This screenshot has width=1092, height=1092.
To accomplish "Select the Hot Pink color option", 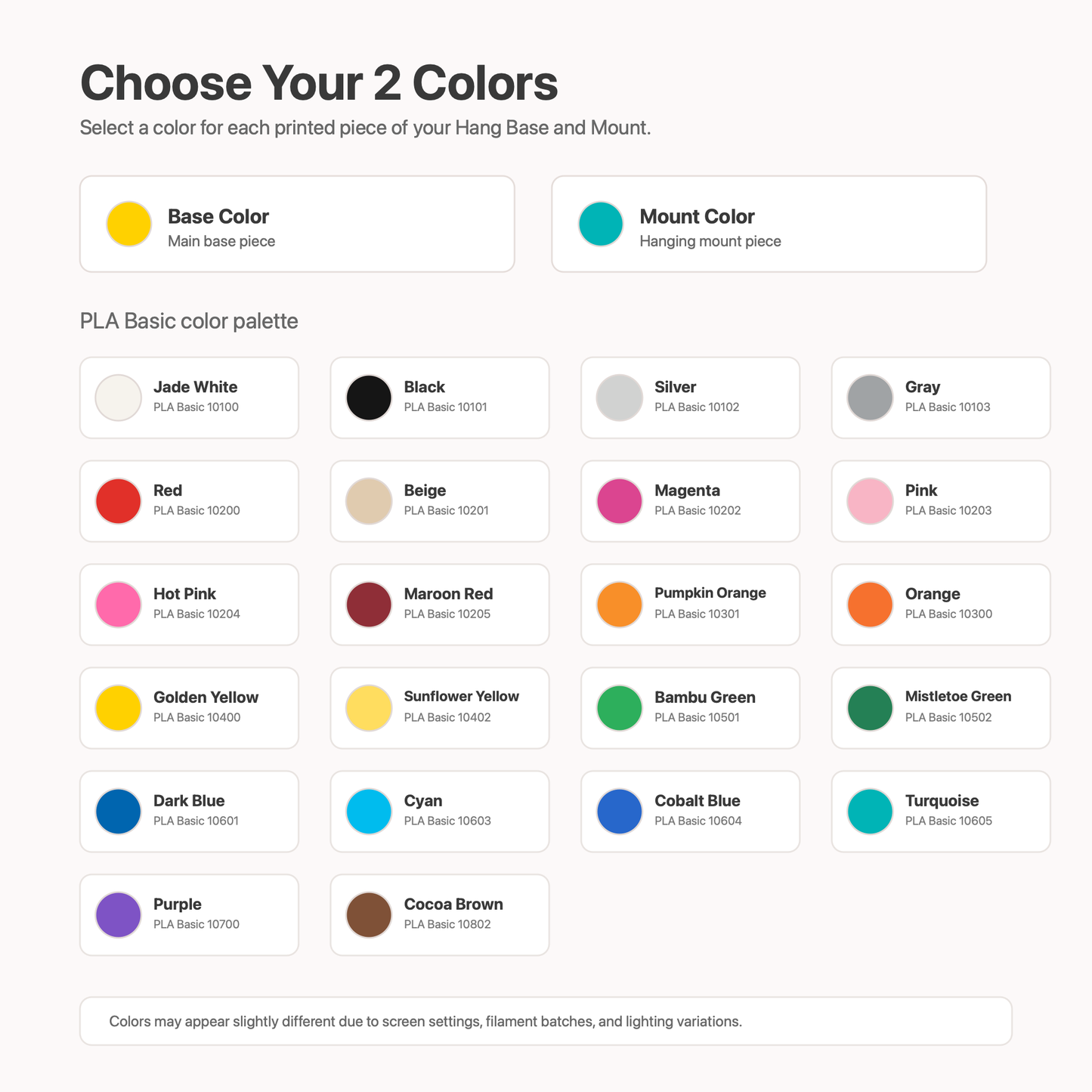I will tap(189, 605).
